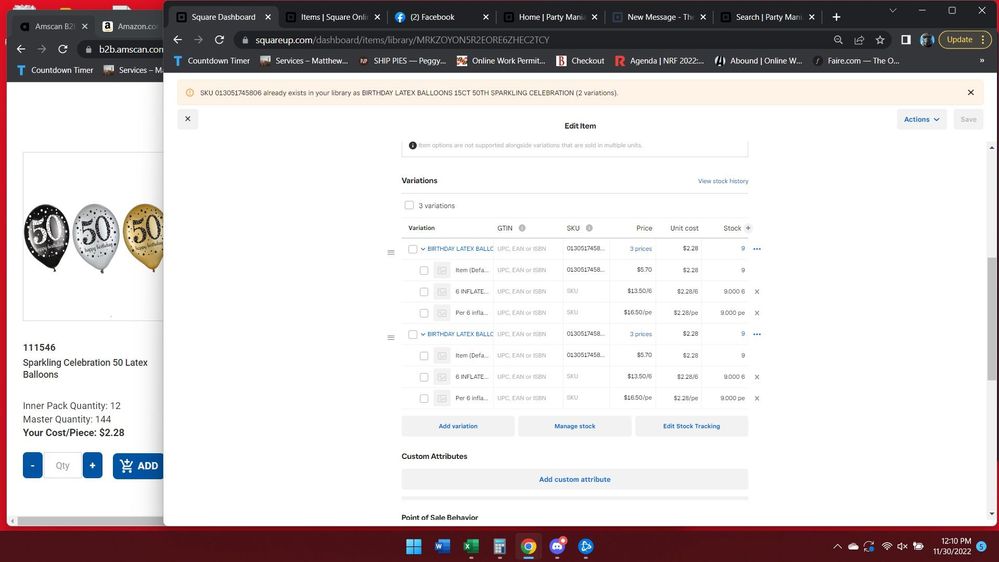Bookmark this page with the star icon

(880, 40)
